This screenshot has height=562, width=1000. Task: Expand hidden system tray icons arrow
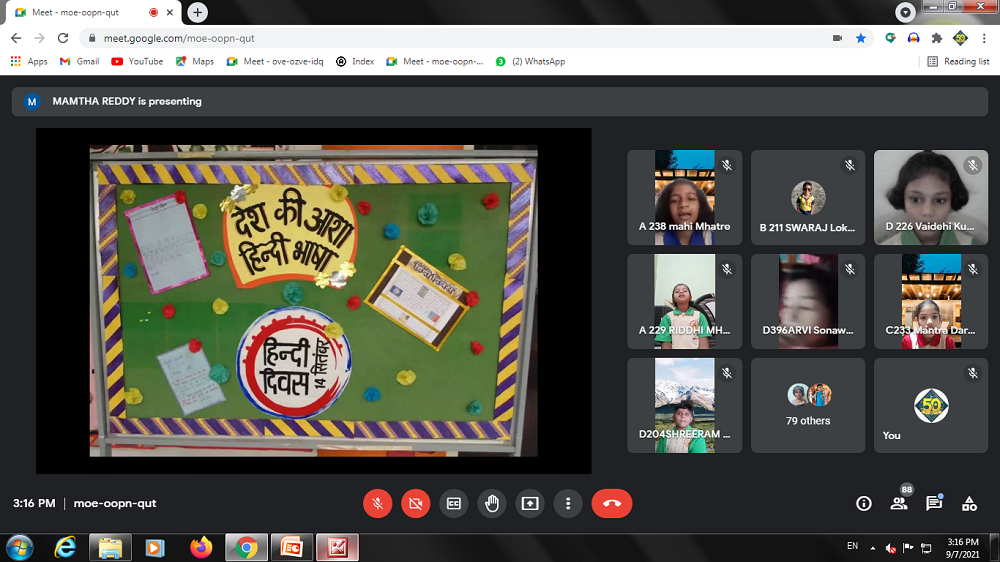tap(873, 548)
